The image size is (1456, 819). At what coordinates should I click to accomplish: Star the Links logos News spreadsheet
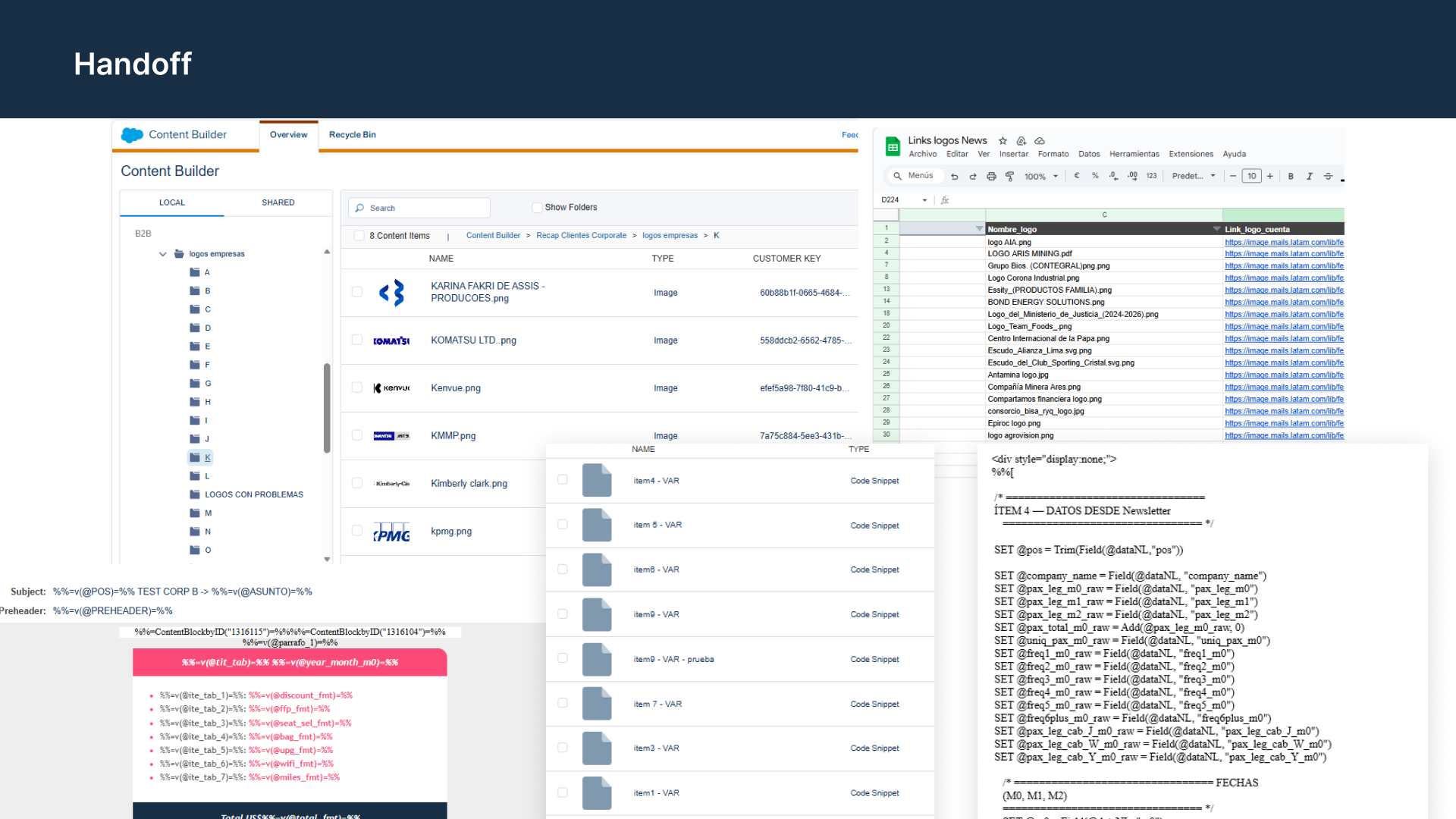point(1003,141)
